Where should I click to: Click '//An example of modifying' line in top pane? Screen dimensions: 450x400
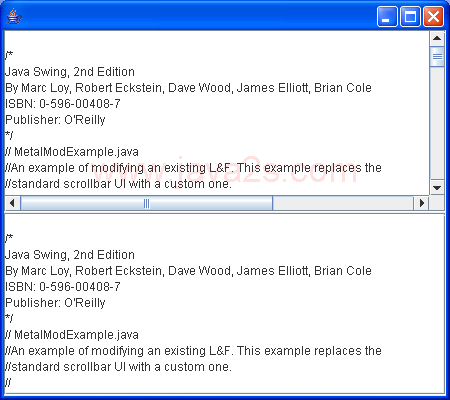[193, 168]
